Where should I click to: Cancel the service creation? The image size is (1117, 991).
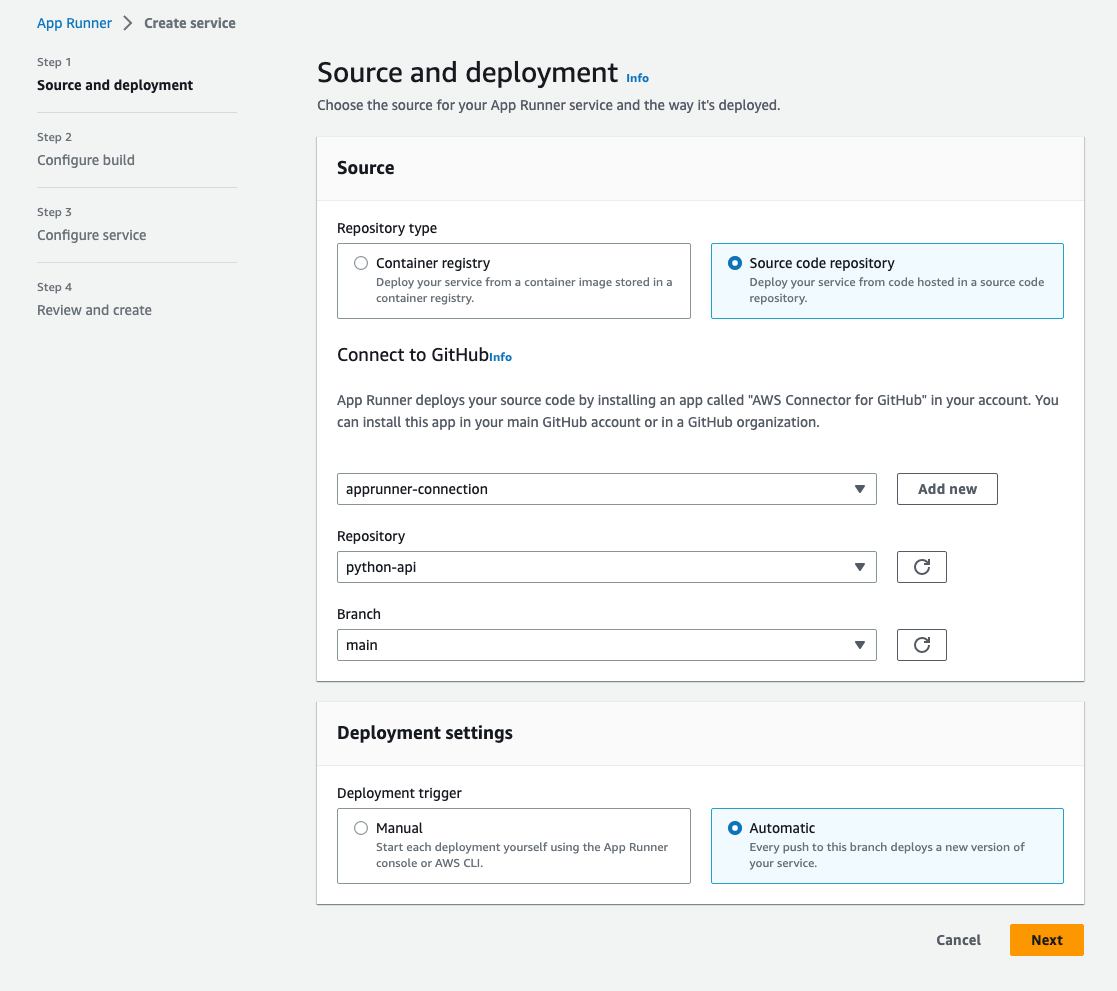click(957, 940)
